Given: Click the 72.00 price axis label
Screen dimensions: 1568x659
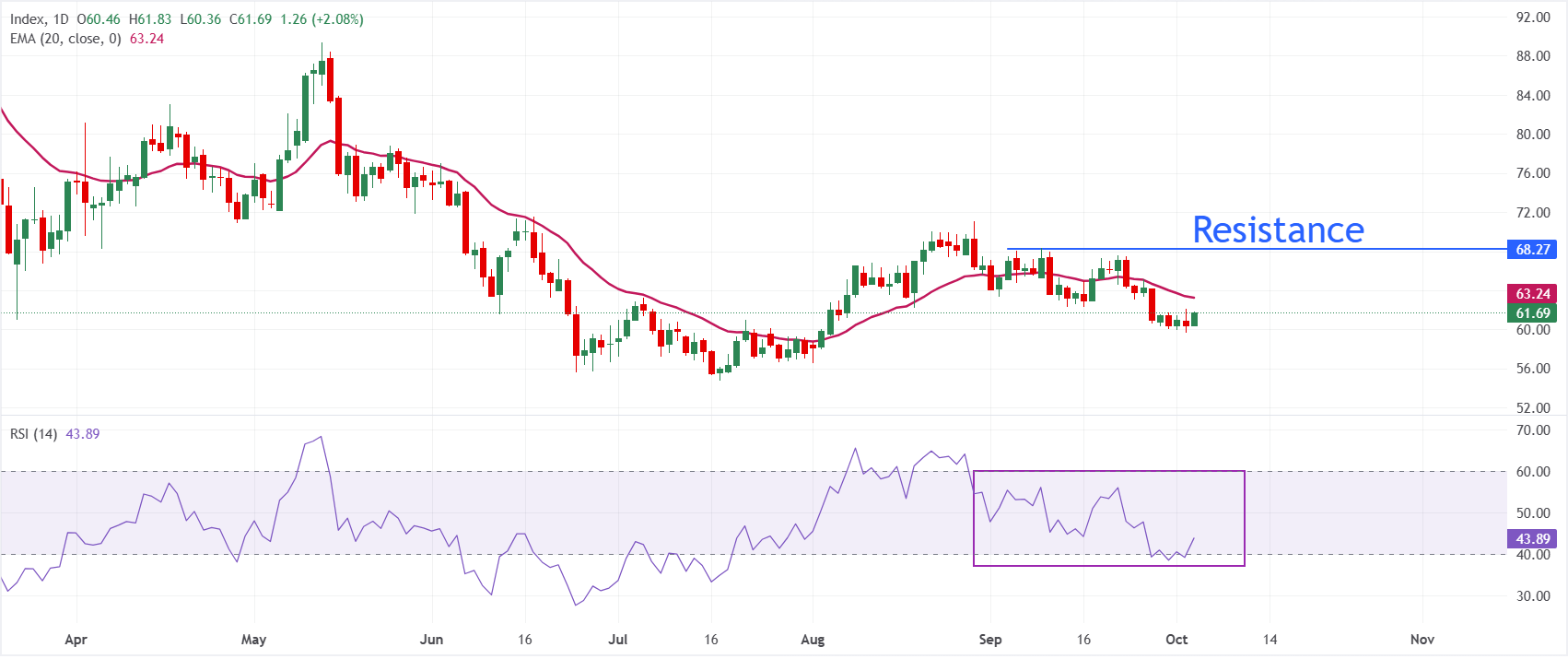Looking at the screenshot, I should [x=1533, y=213].
